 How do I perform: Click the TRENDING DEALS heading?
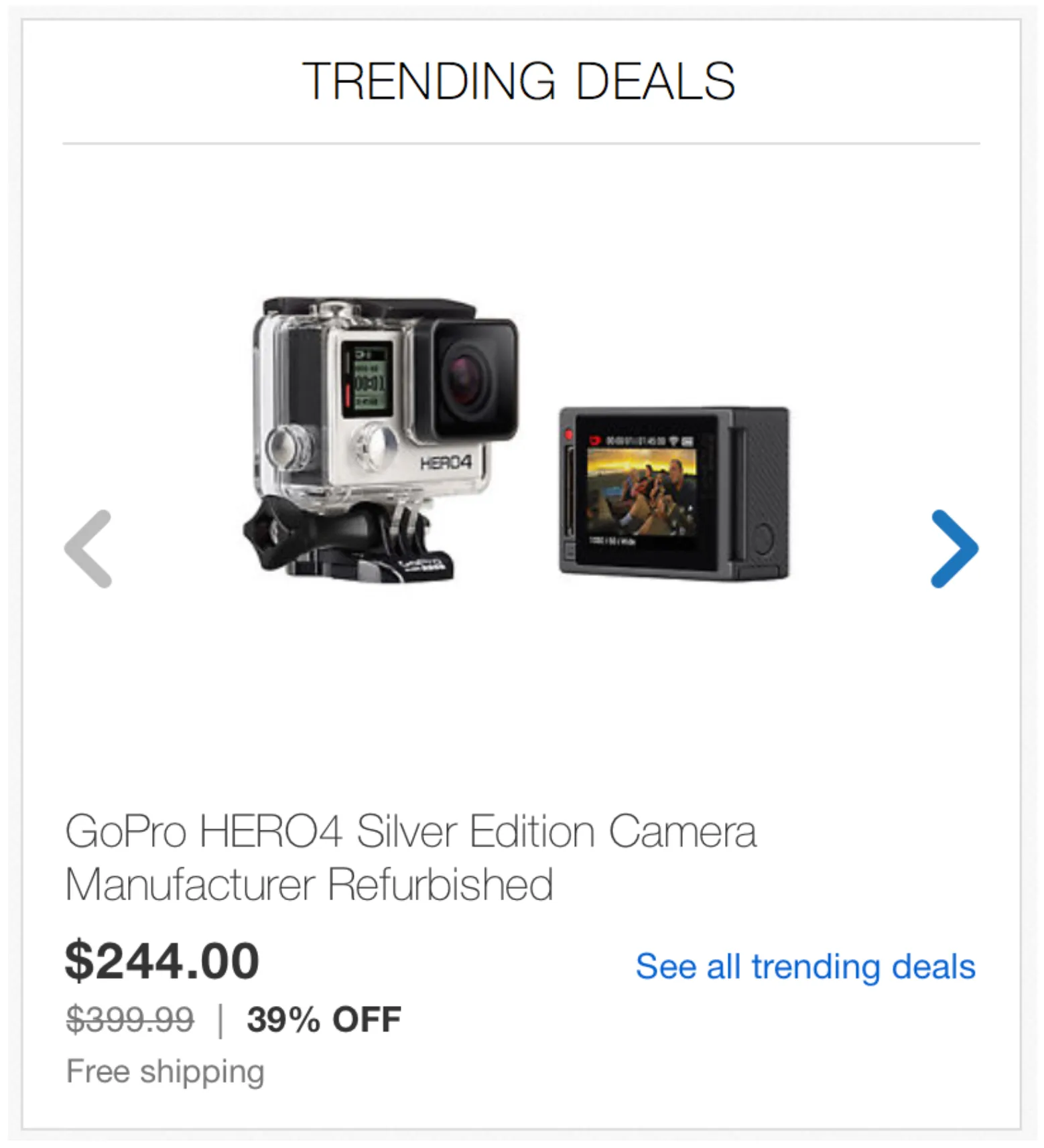[519, 81]
